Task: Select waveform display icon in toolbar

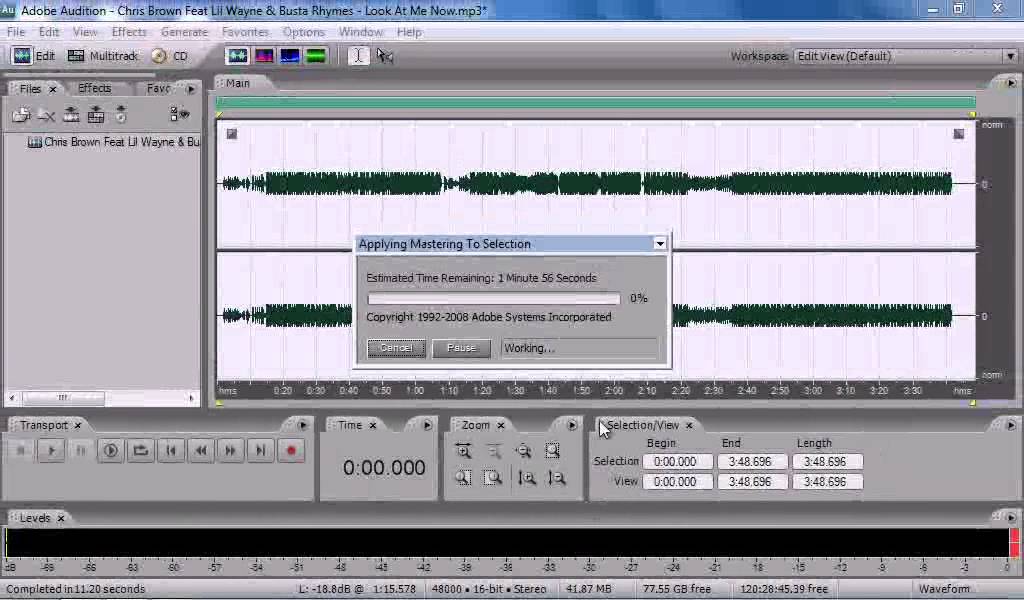Action: (236, 56)
